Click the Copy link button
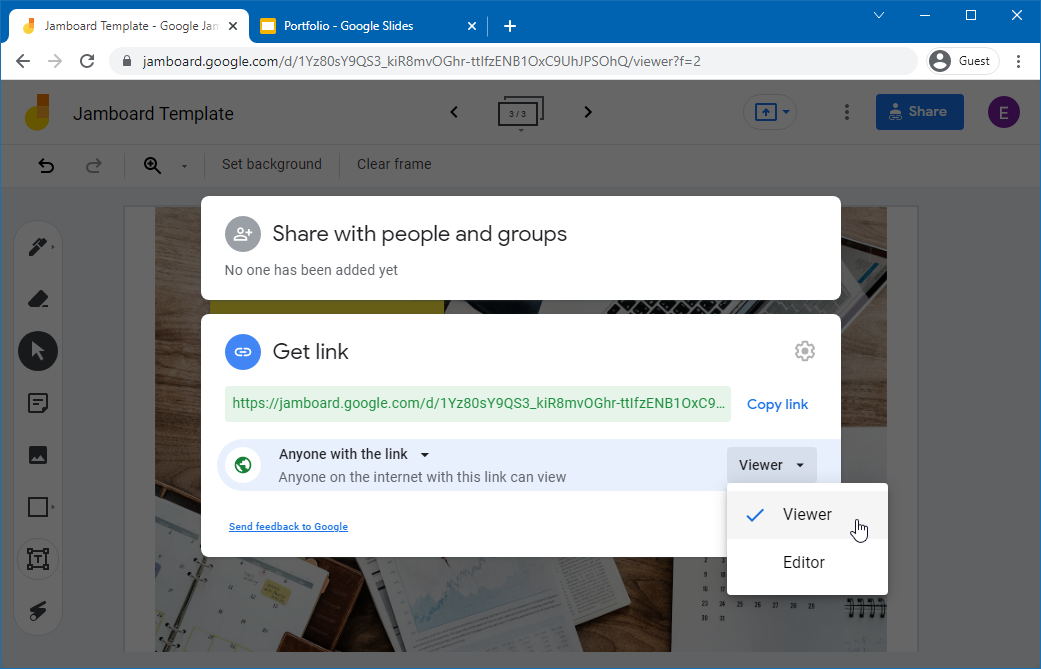 777,404
